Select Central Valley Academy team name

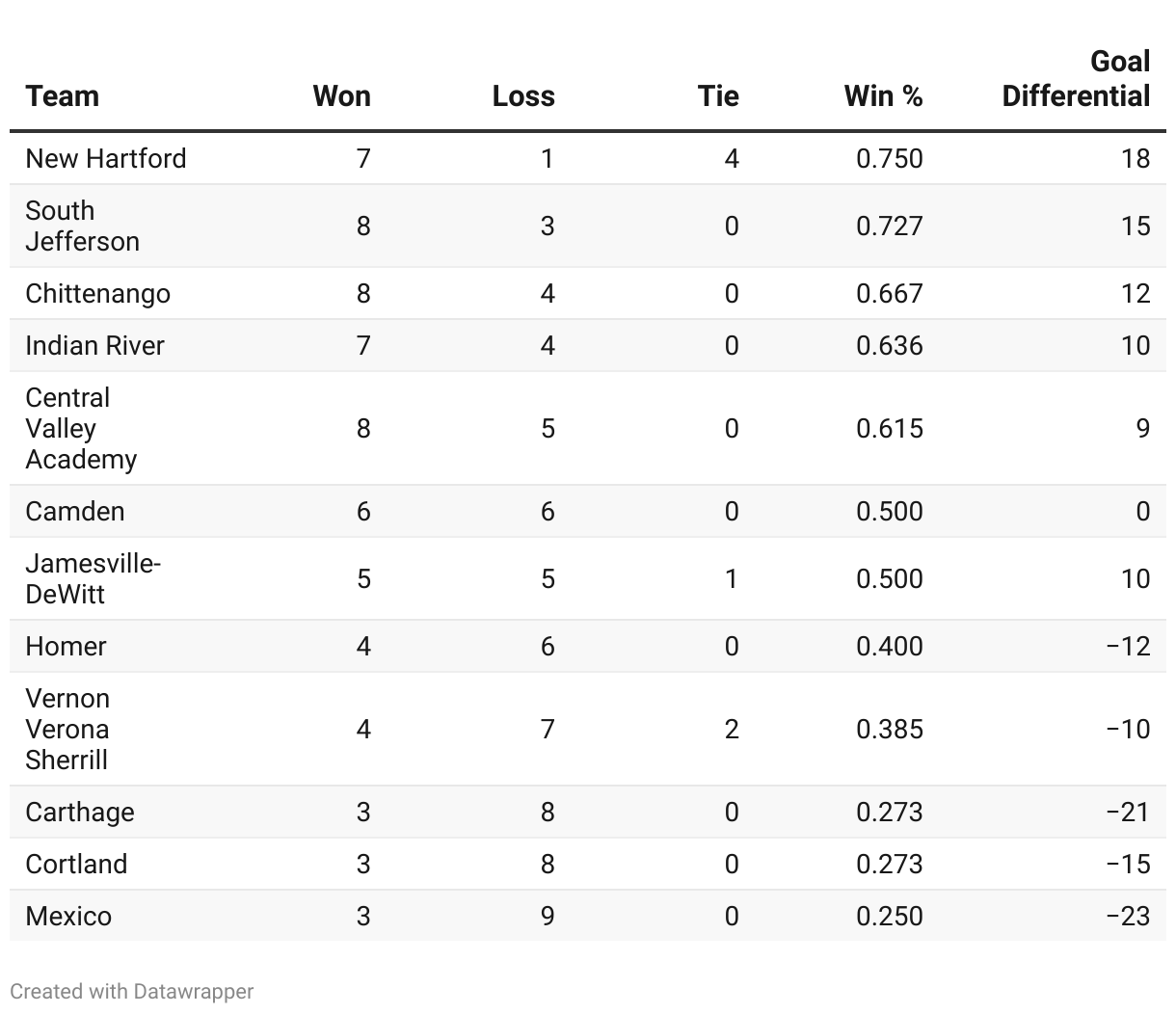[81, 428]
